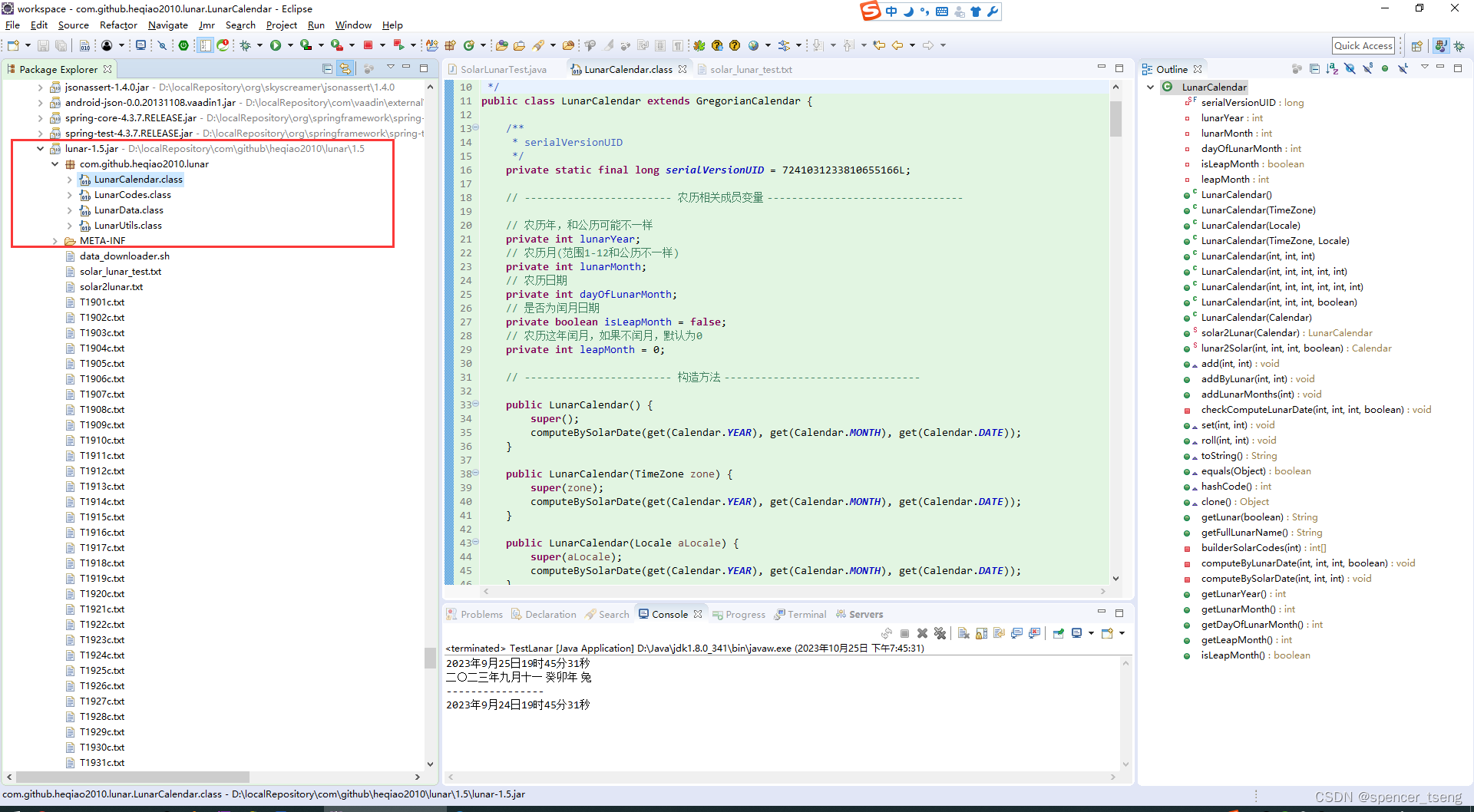Switch to Debug perspective icon
The height and width of the screenshot is (812, 1474).
[x=1459, y=46]
